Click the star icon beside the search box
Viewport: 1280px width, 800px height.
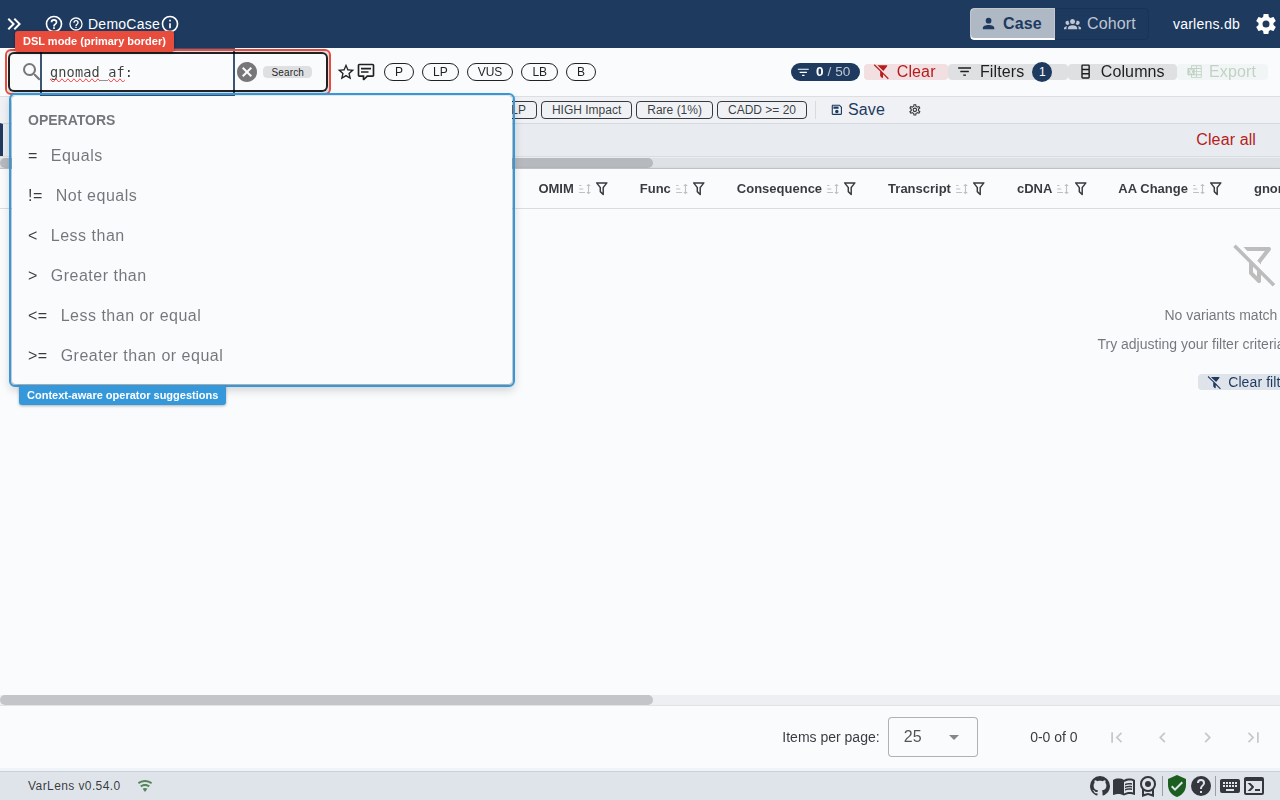tap(345, 71)
